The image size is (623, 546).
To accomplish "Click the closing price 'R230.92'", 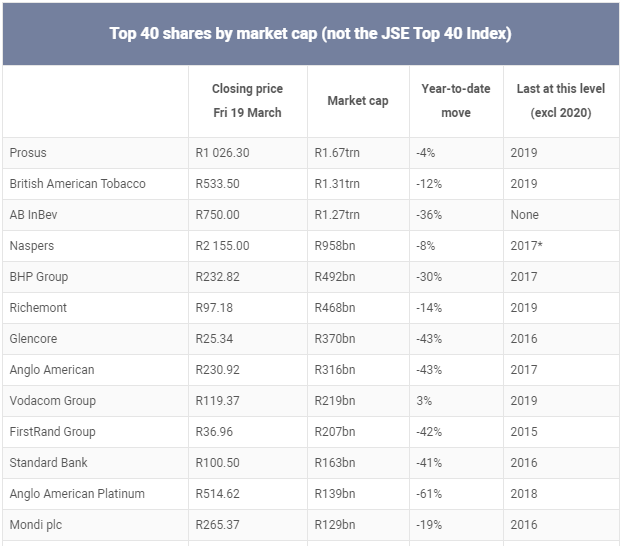I will pos(217,370).
